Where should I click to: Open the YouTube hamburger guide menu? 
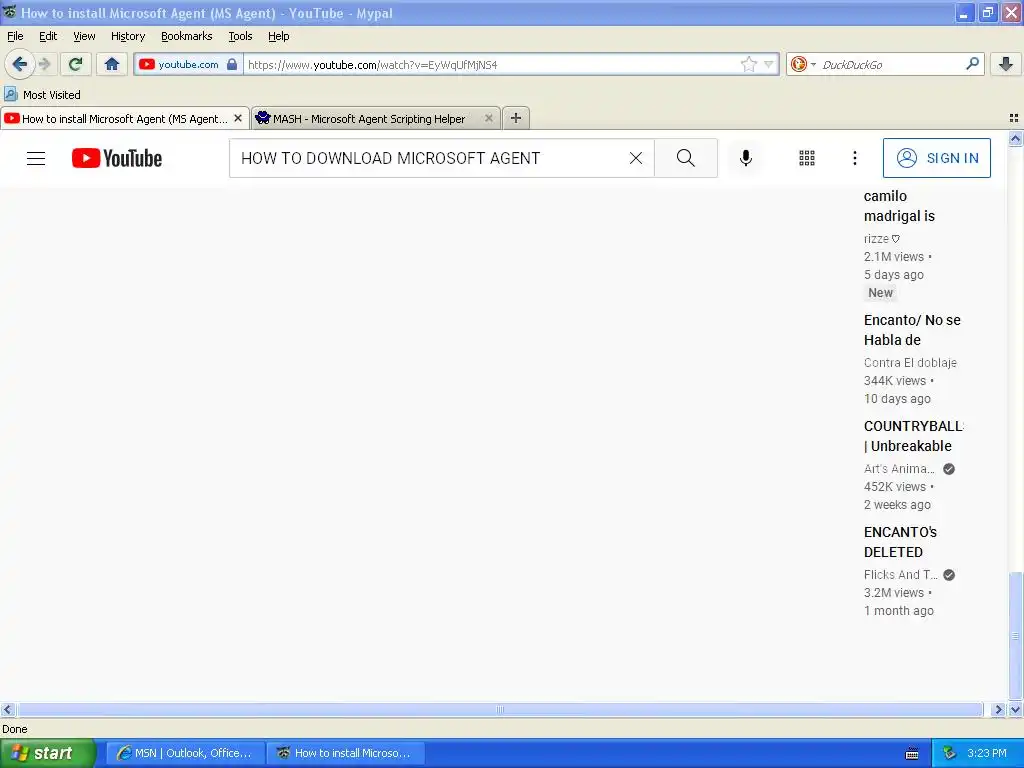36,158
